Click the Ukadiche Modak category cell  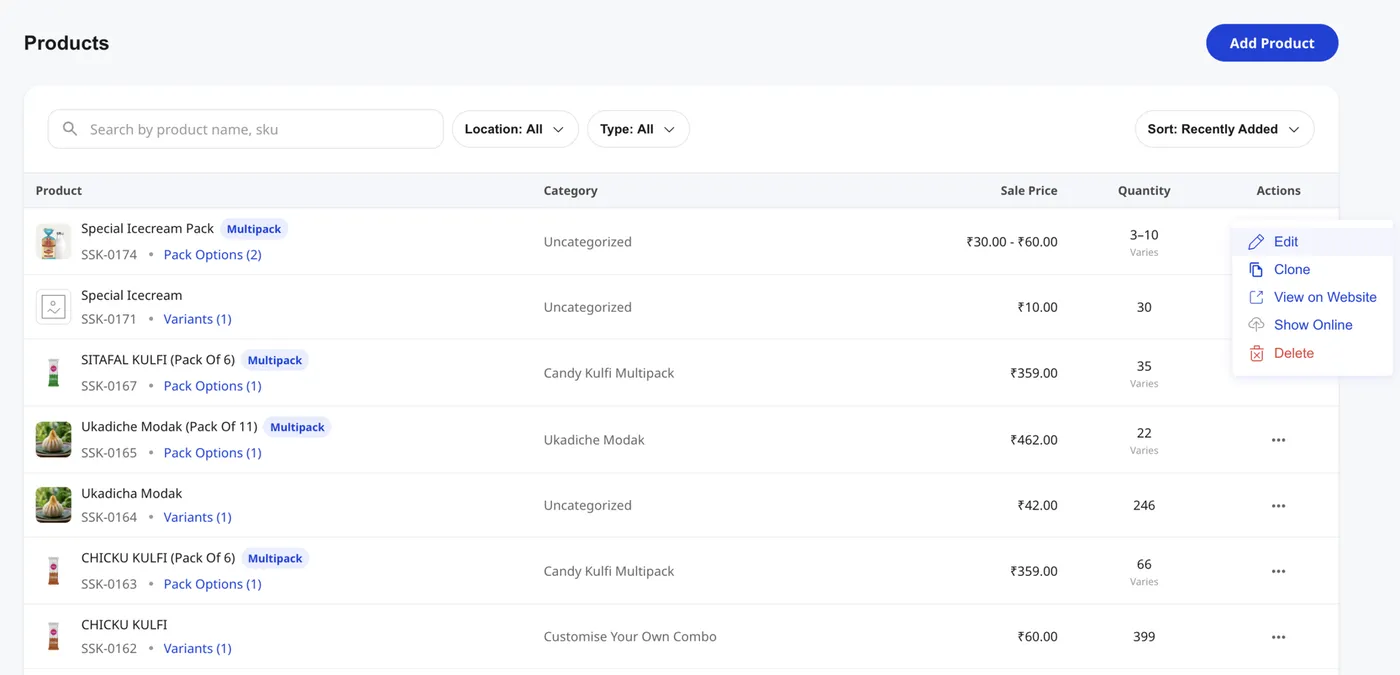[x=594, y=440]
